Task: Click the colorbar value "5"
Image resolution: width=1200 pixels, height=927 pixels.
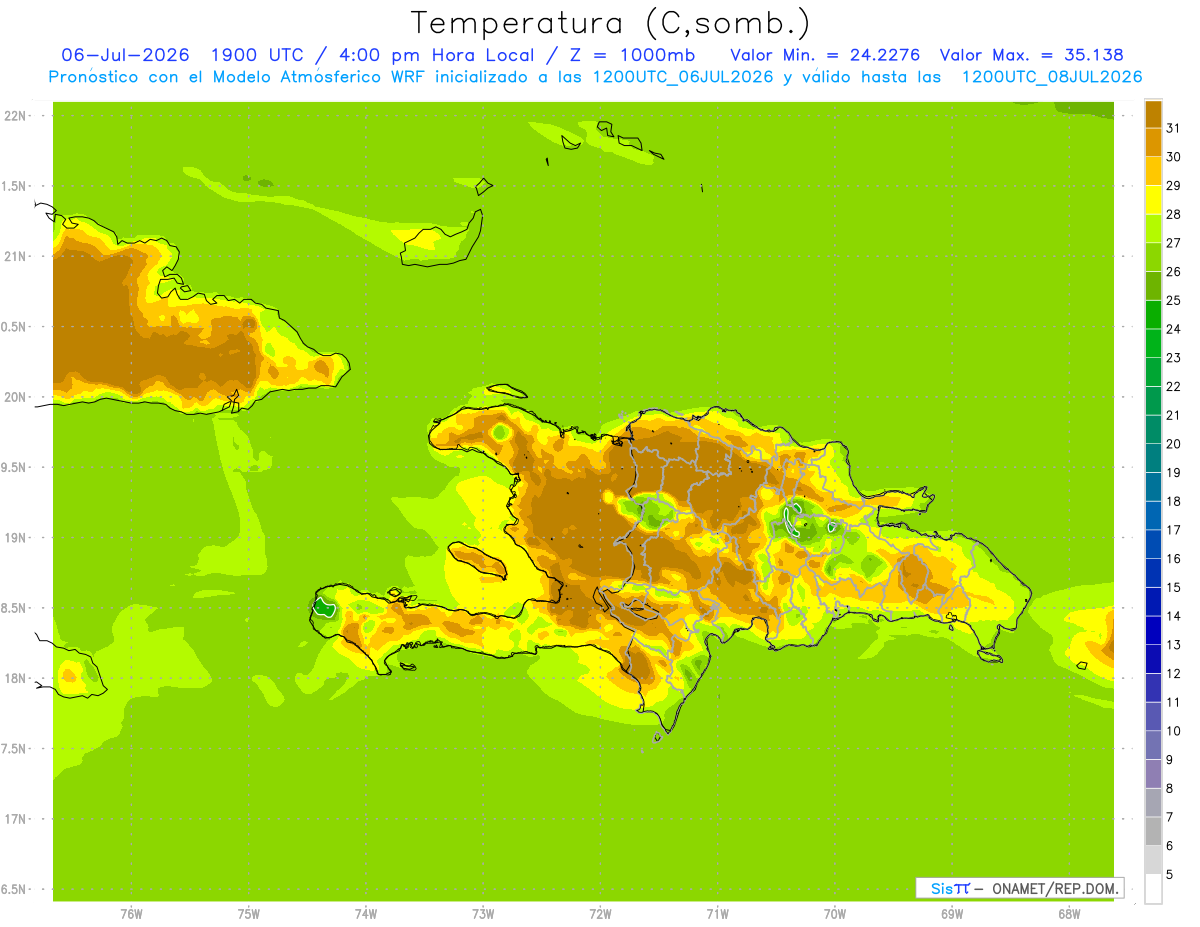Action: coord(1170,875)
